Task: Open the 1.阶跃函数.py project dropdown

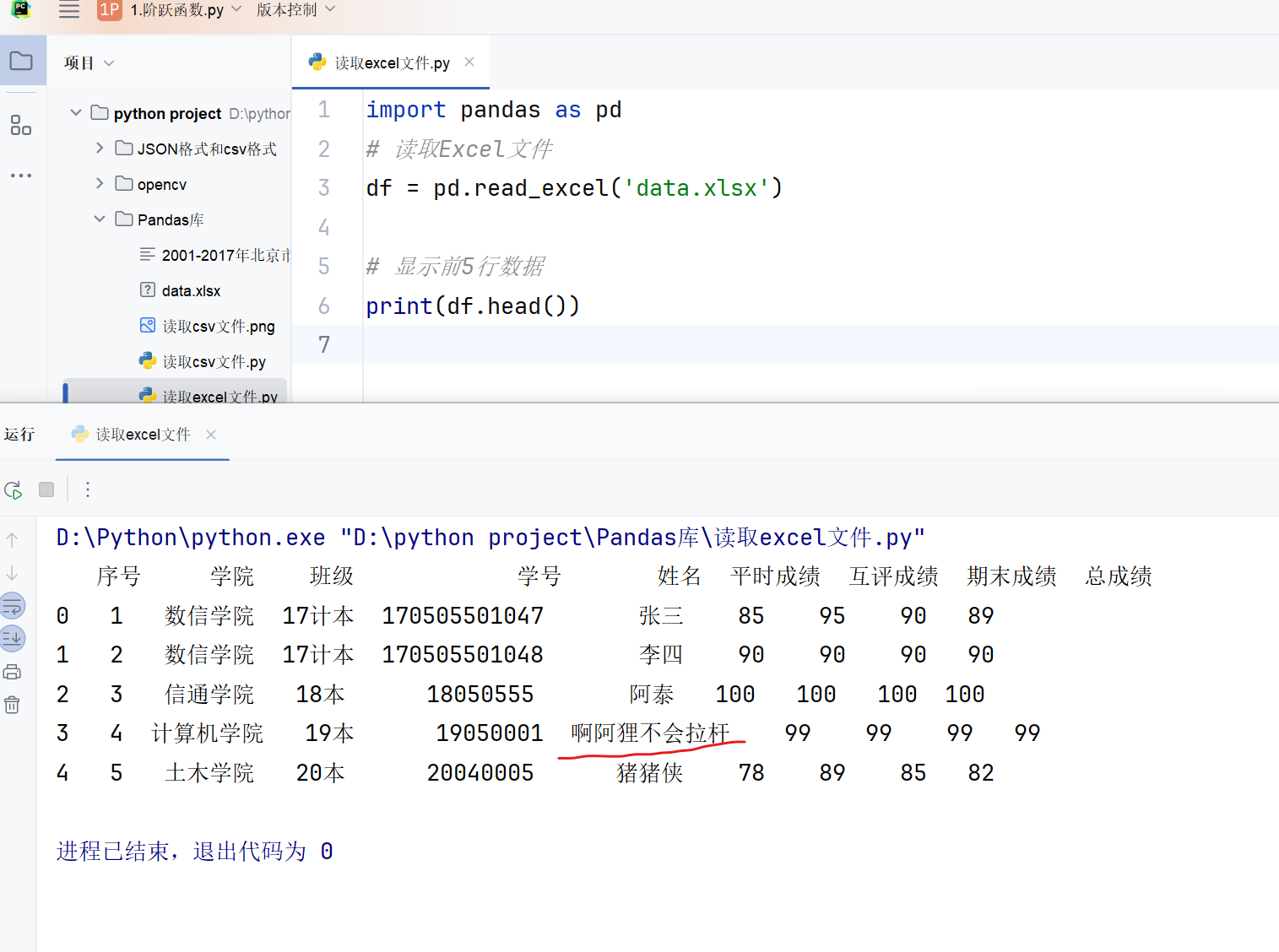Action: 186,10
